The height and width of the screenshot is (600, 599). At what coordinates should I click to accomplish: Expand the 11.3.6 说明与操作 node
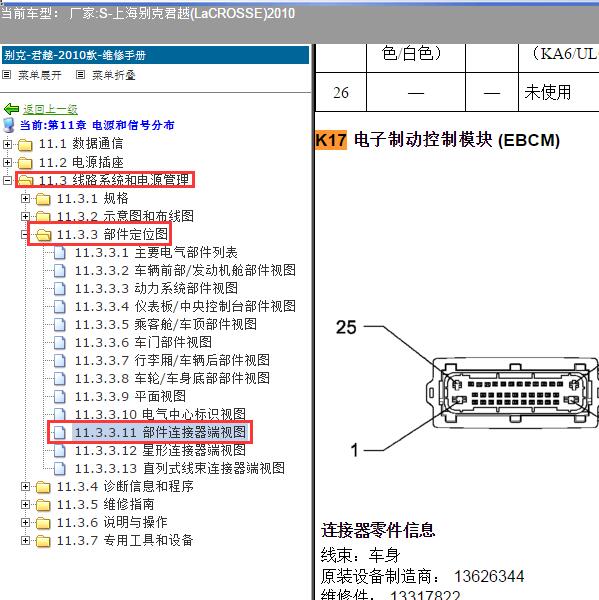click(x=25, y=522)
